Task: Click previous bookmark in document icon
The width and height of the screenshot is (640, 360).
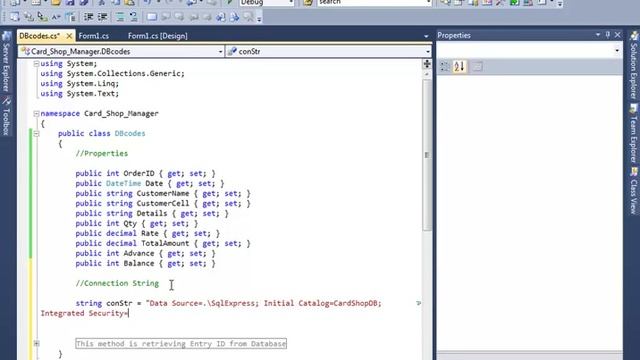Action: pos(221,17)
